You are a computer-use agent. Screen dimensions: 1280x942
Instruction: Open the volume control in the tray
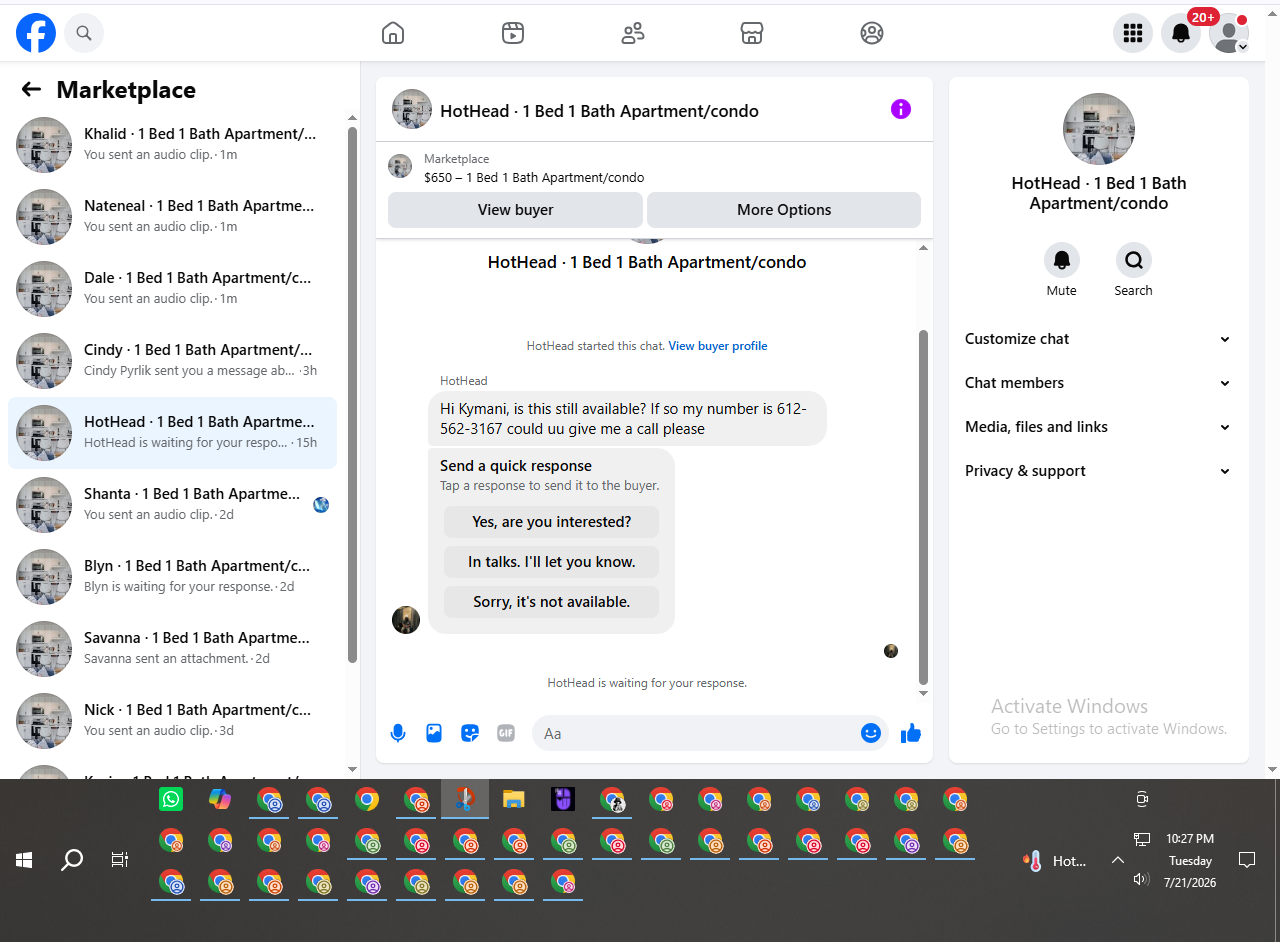1141,880
